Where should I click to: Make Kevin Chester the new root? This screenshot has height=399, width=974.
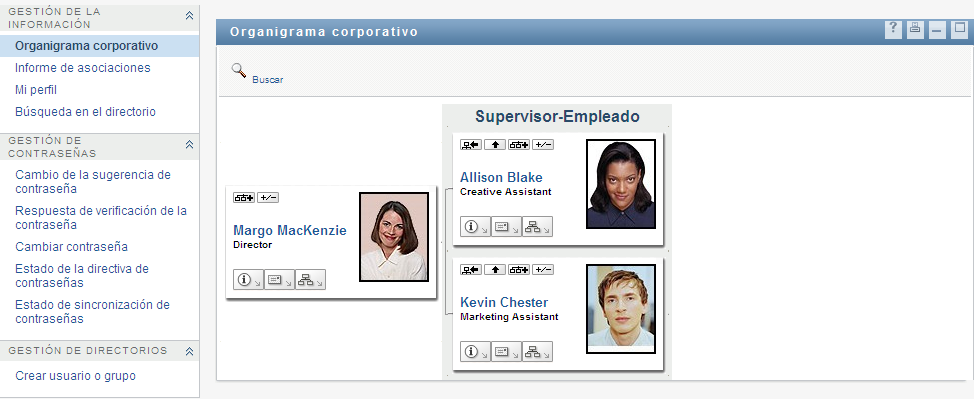(470, 270)
